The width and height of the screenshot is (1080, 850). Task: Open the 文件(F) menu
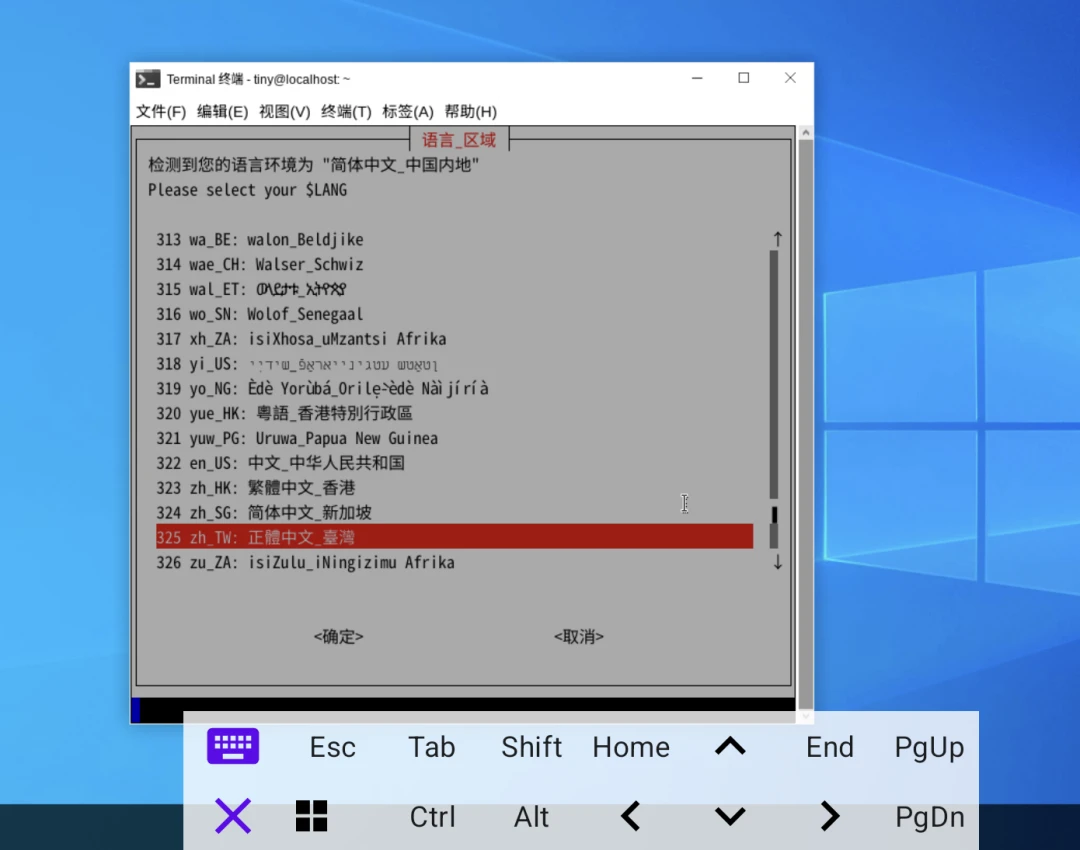[x=161, y=111]
